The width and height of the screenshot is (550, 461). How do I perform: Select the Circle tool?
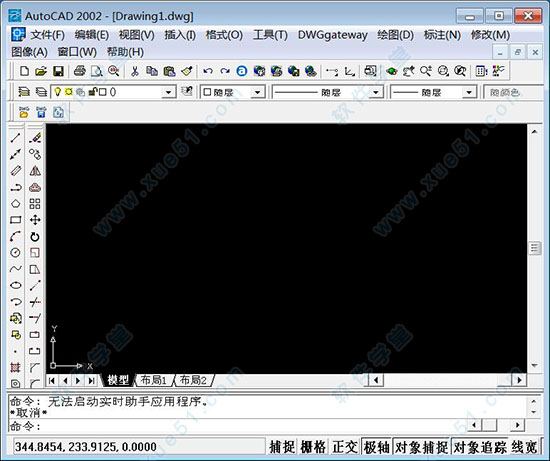(x=15, y=253)
